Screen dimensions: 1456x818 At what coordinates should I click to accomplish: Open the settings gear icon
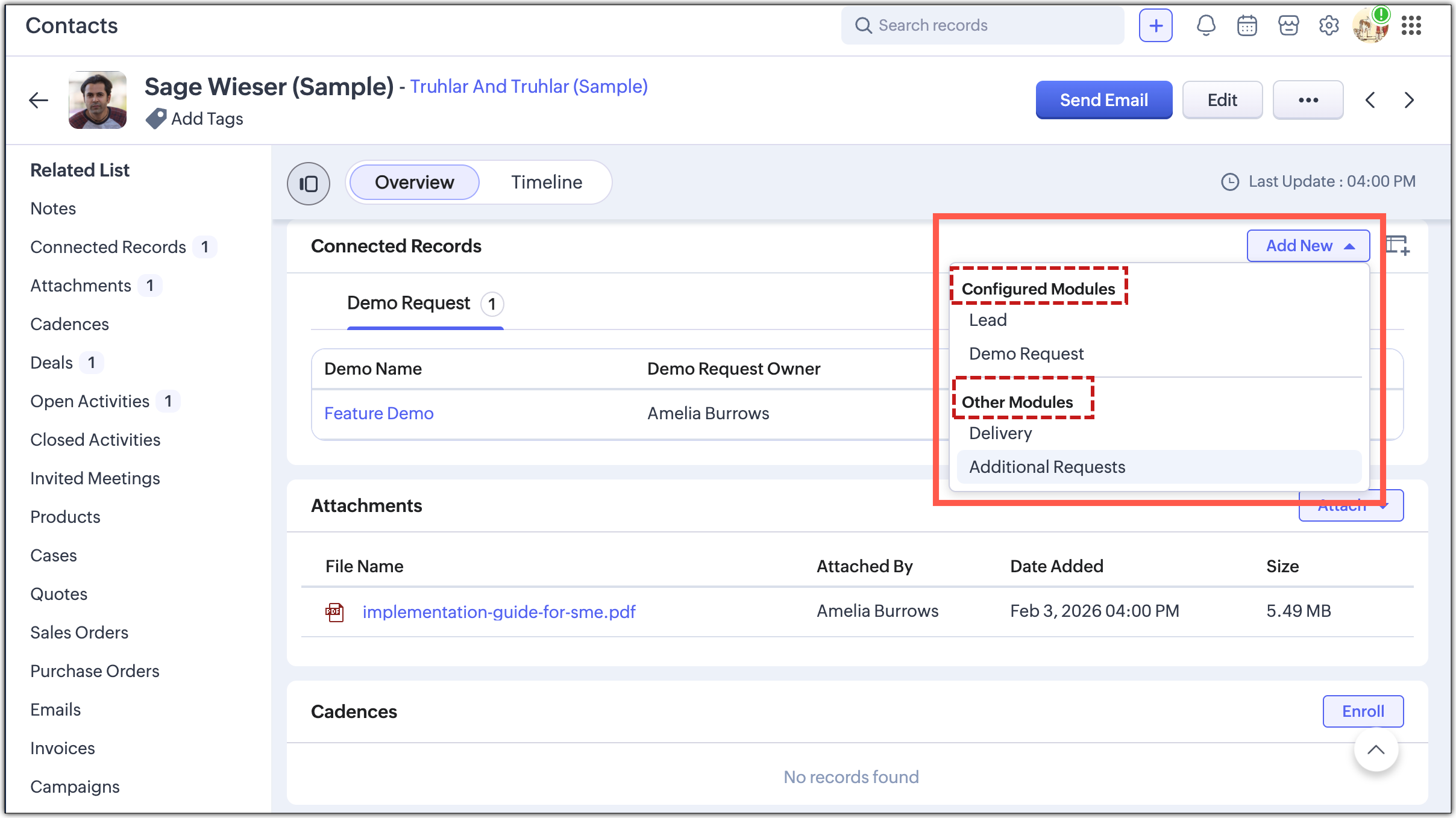(1329, 25)
